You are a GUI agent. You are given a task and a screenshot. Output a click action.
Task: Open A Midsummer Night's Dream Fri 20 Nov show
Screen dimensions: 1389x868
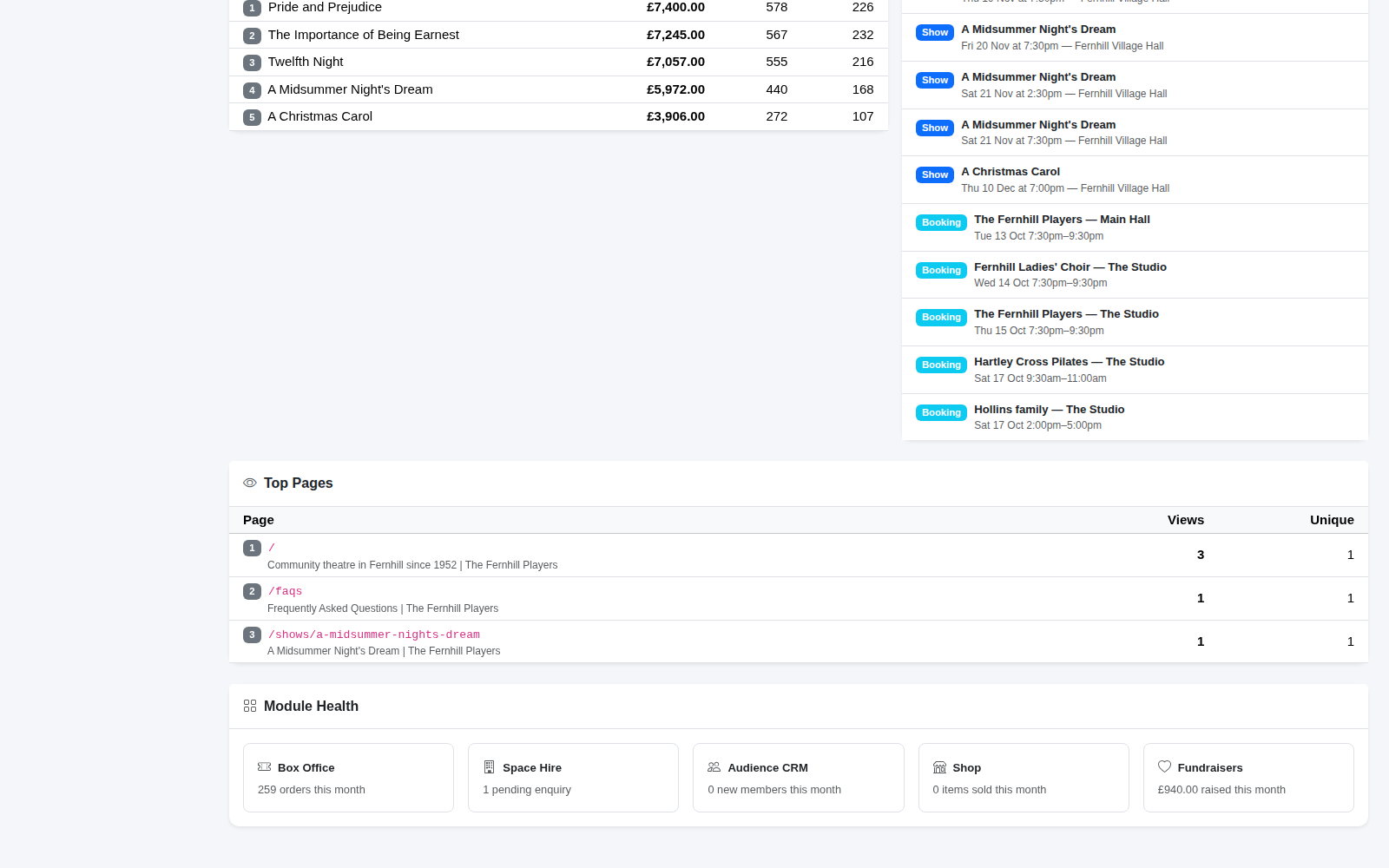point(1135,37)
